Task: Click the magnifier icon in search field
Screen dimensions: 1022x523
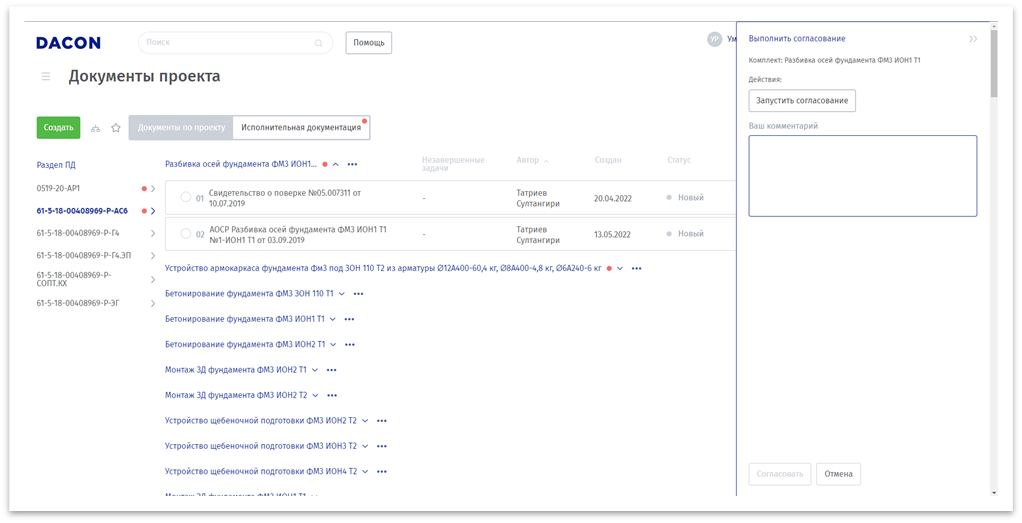Action: click(319, 43)
